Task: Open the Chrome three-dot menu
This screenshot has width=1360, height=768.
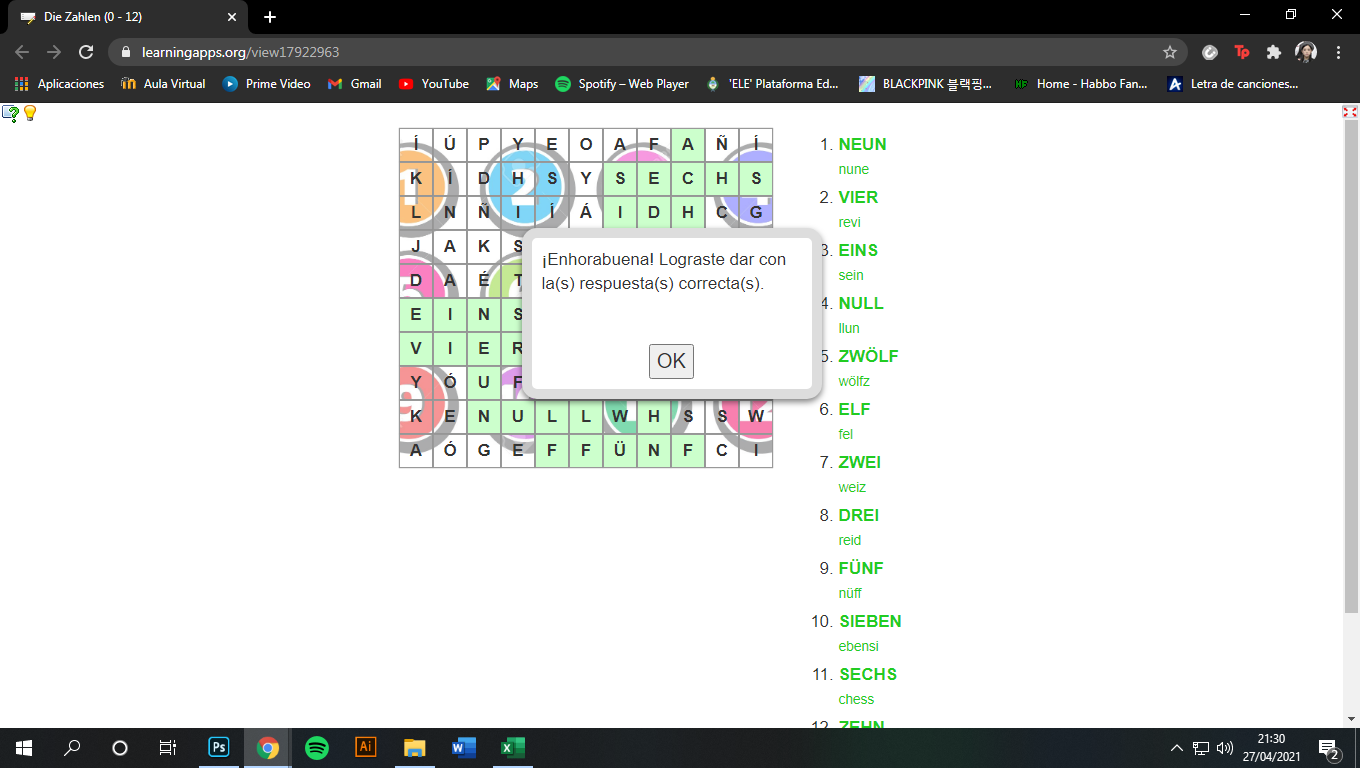Action: 1338,52
